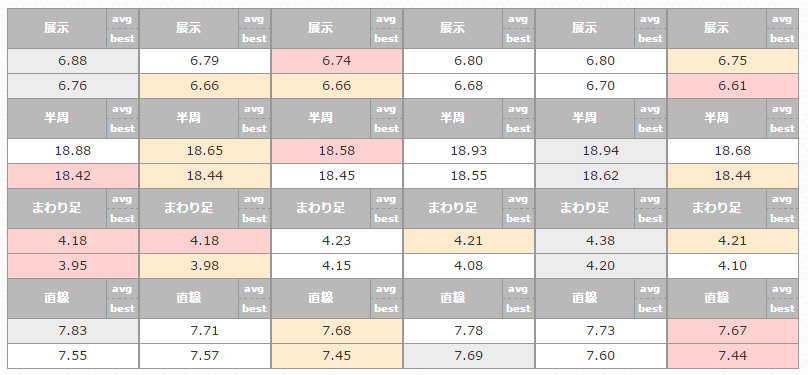
Task: Select the 18.58 highlighted 半周 cell
Action: 336,151
